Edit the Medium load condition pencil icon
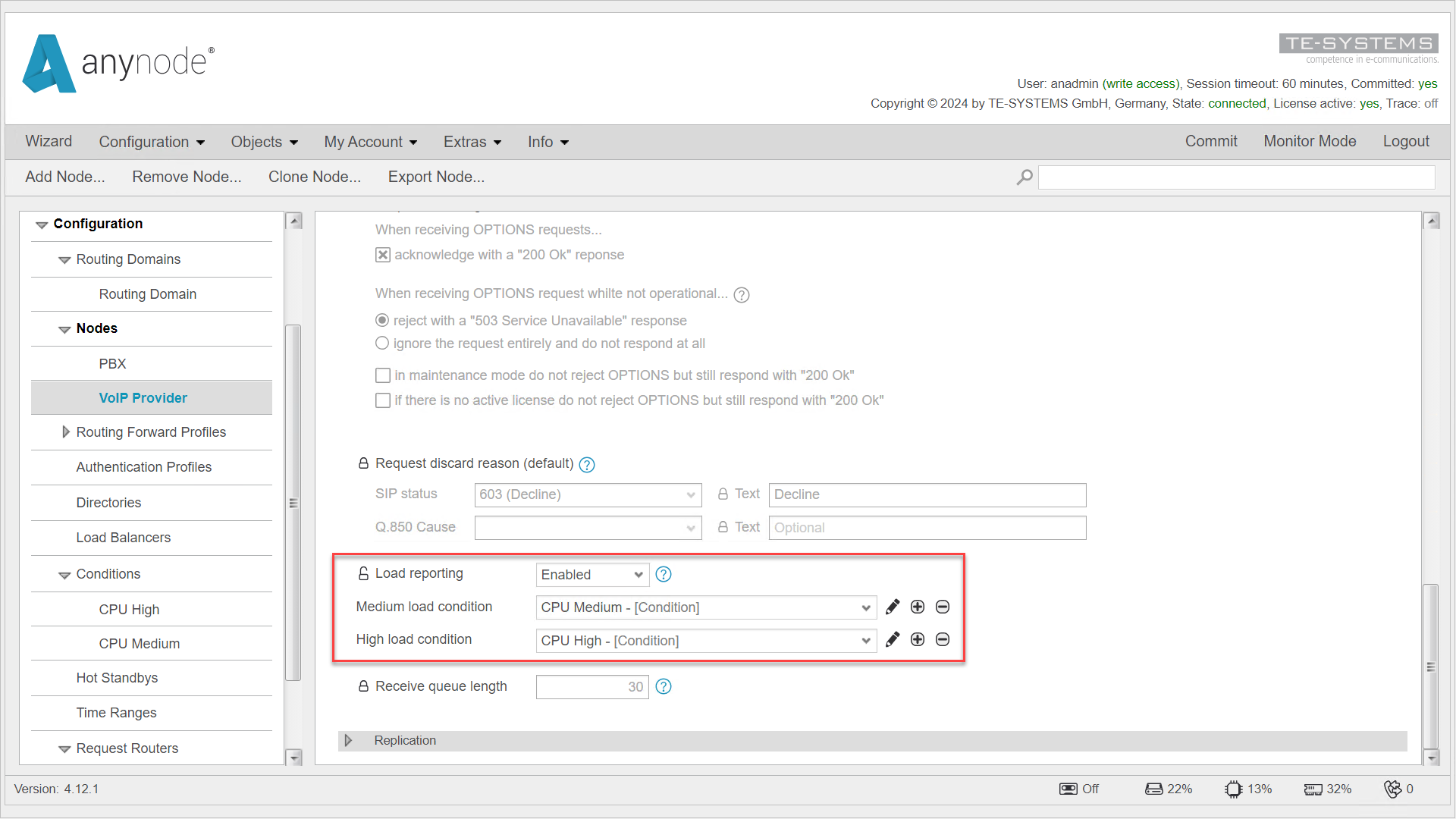 coord(893,607)
